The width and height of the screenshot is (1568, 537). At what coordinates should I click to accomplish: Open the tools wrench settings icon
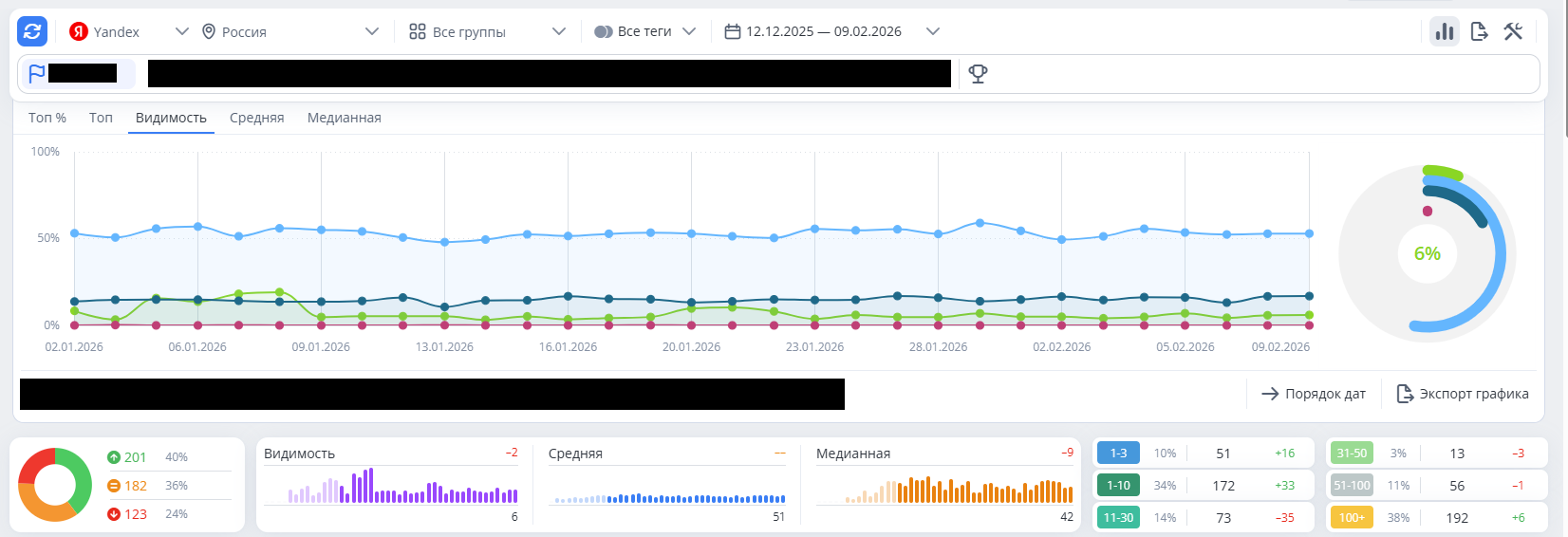click(x=1513, y=31)
